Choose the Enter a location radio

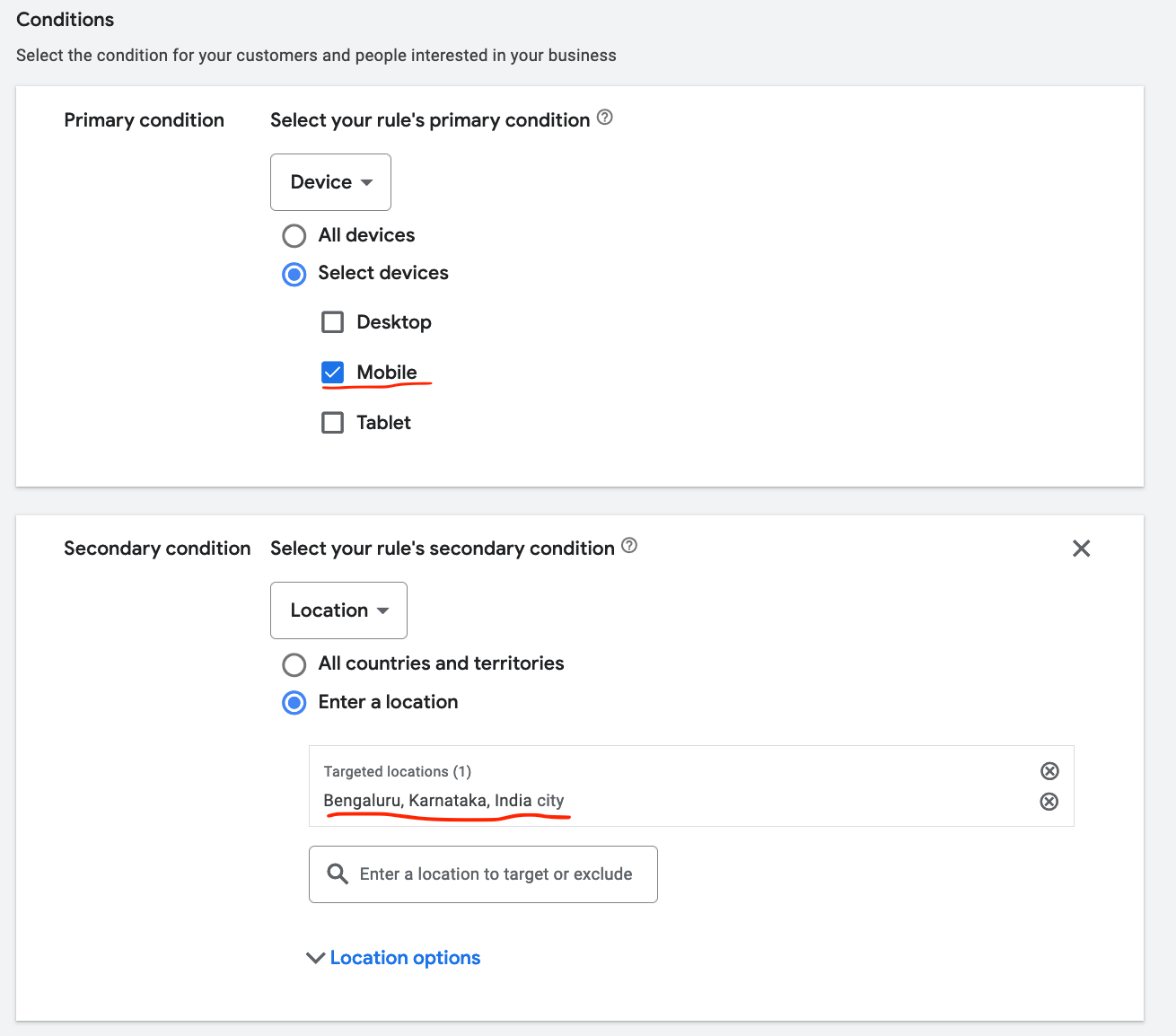pos(294,703)
